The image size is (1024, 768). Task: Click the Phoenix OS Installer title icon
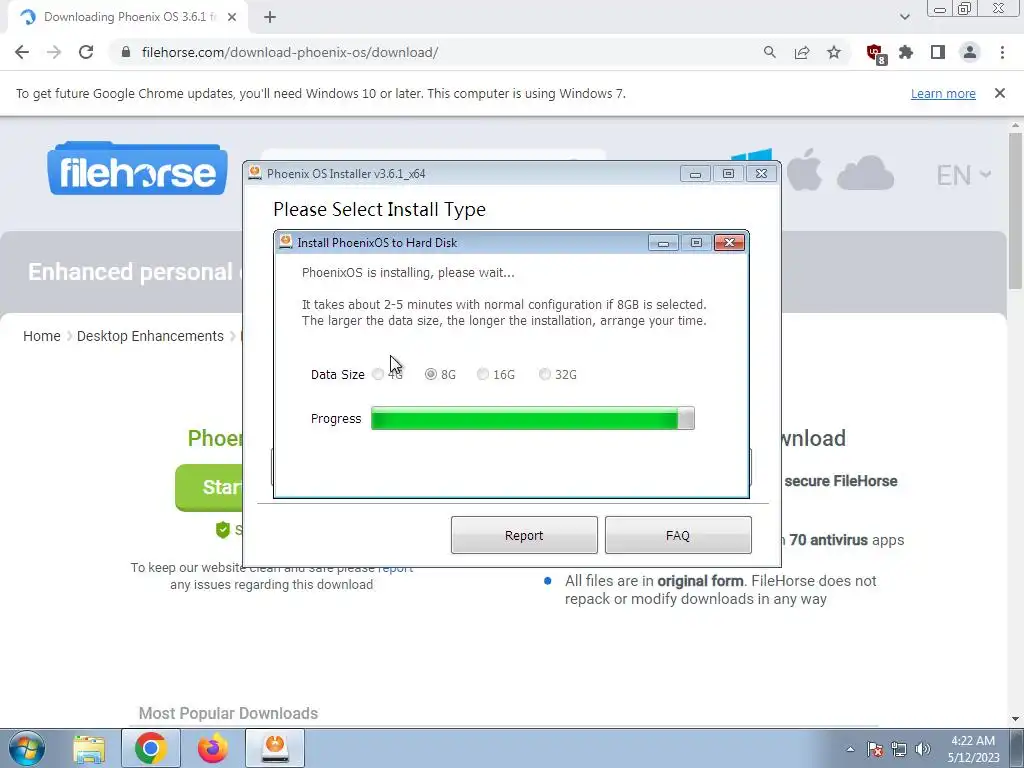(x=255, y=173)
